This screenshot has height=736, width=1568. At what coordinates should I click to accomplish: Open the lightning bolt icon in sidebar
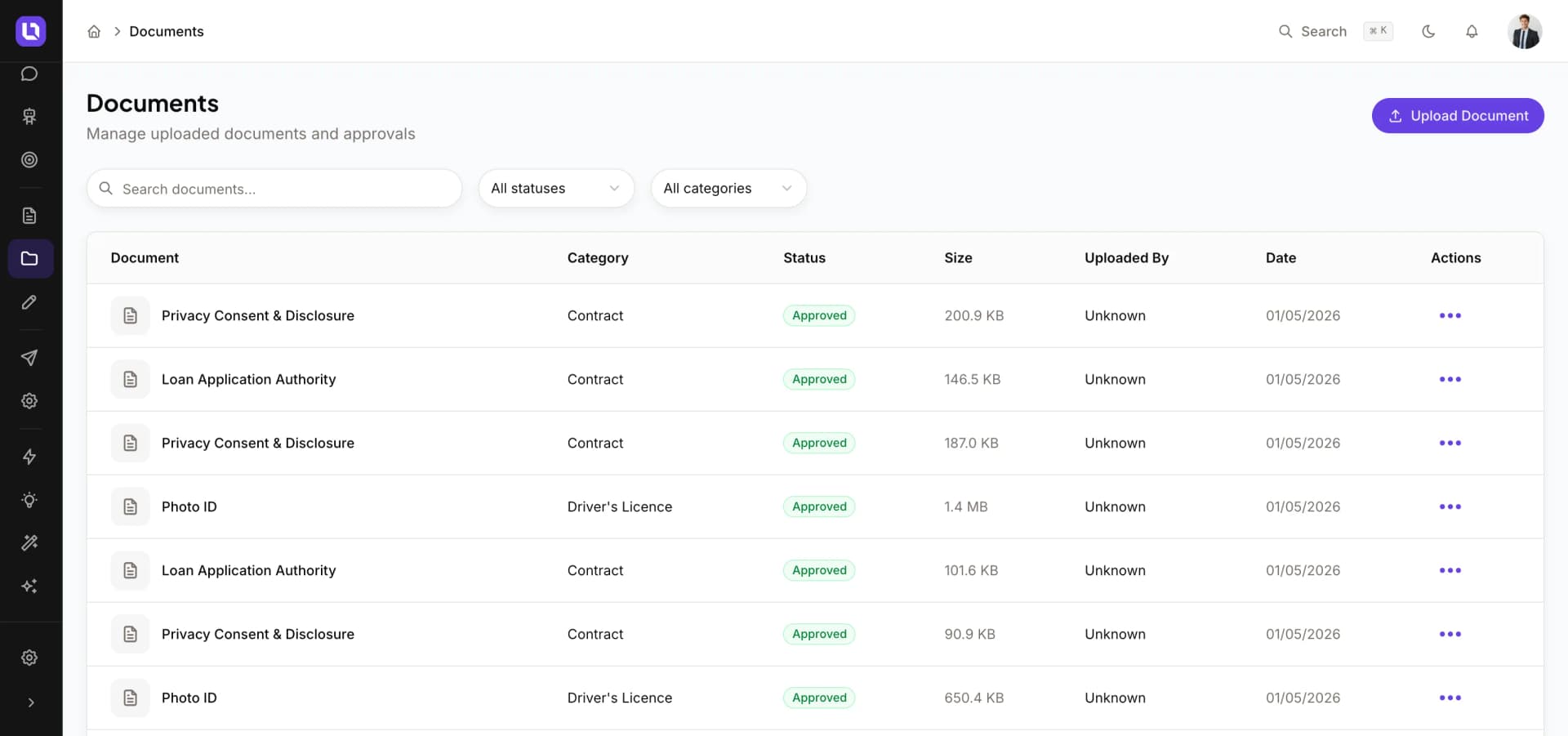(29, 457)
